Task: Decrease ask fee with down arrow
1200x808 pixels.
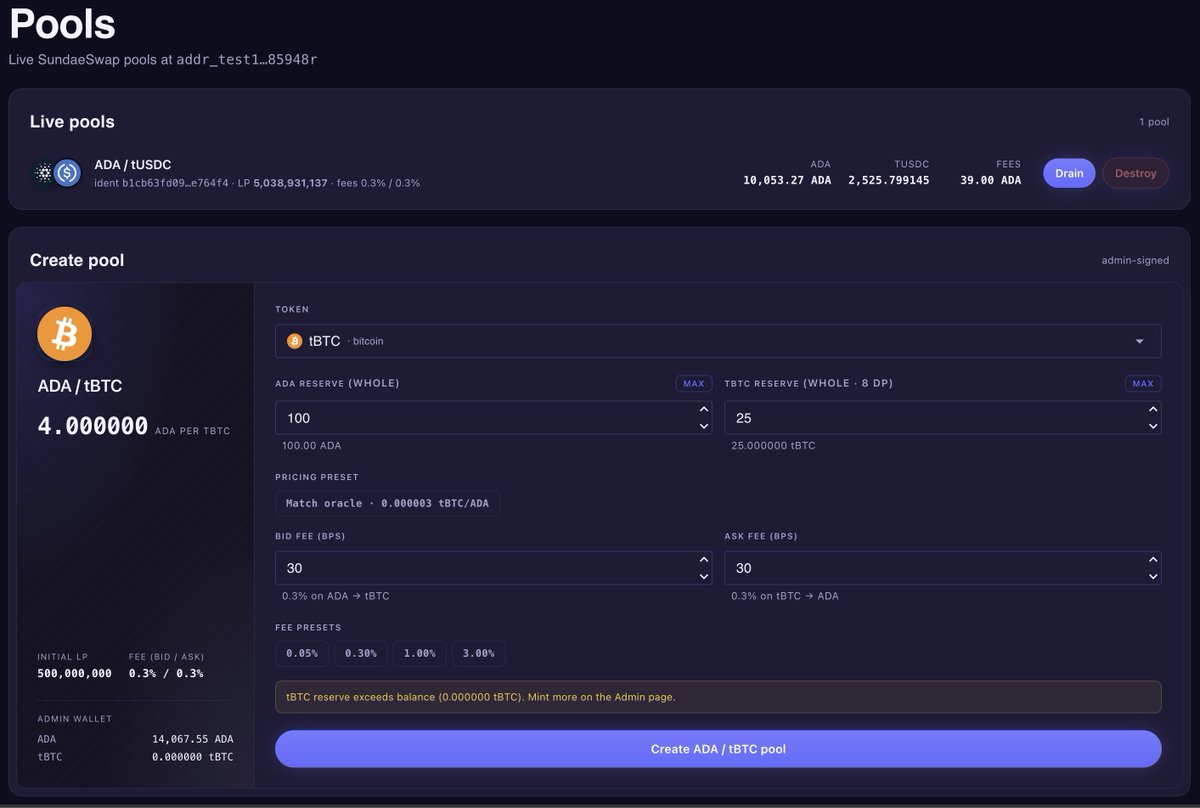Action: [1153, 576]
